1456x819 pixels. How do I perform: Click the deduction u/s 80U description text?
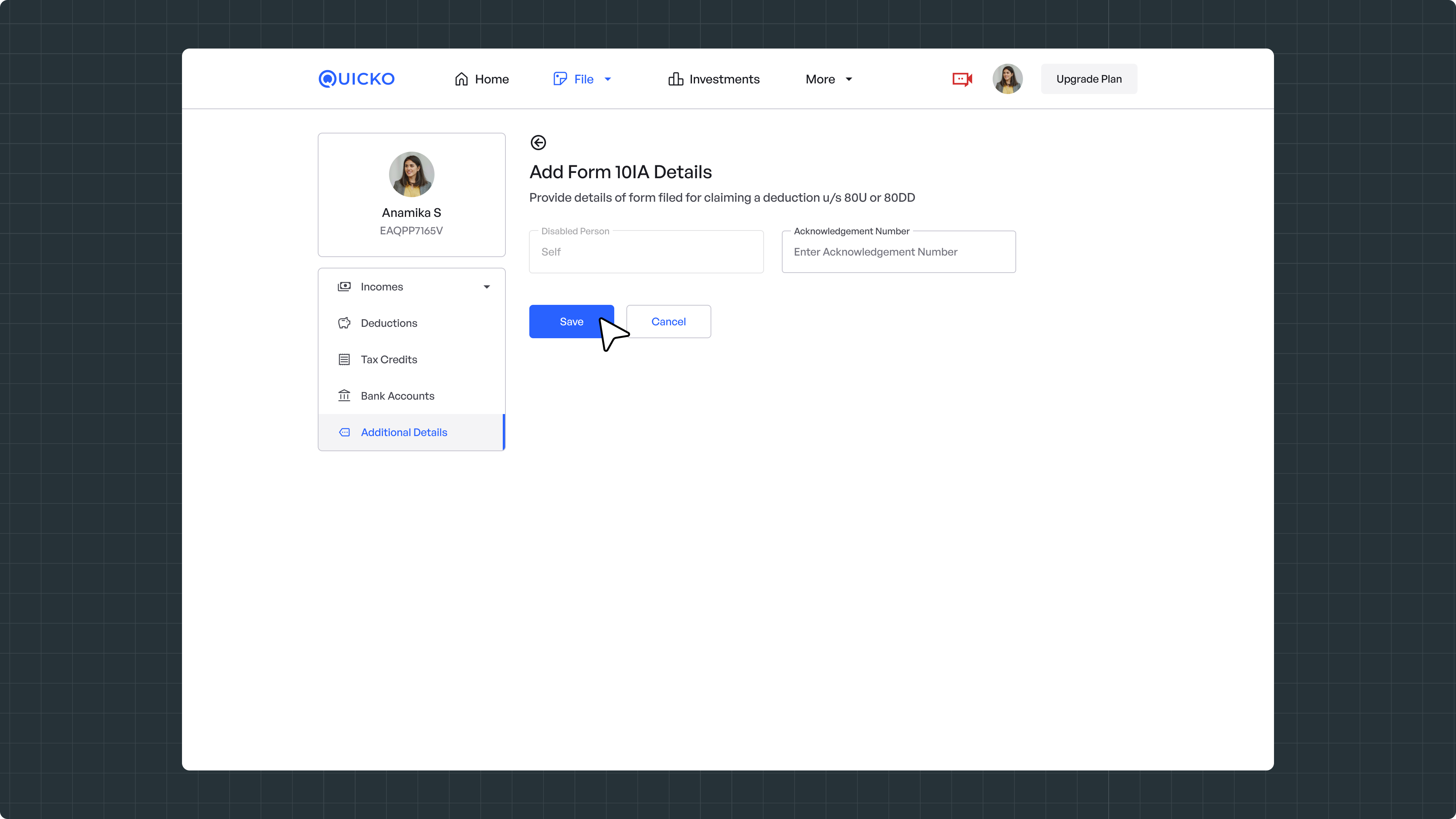722,198
